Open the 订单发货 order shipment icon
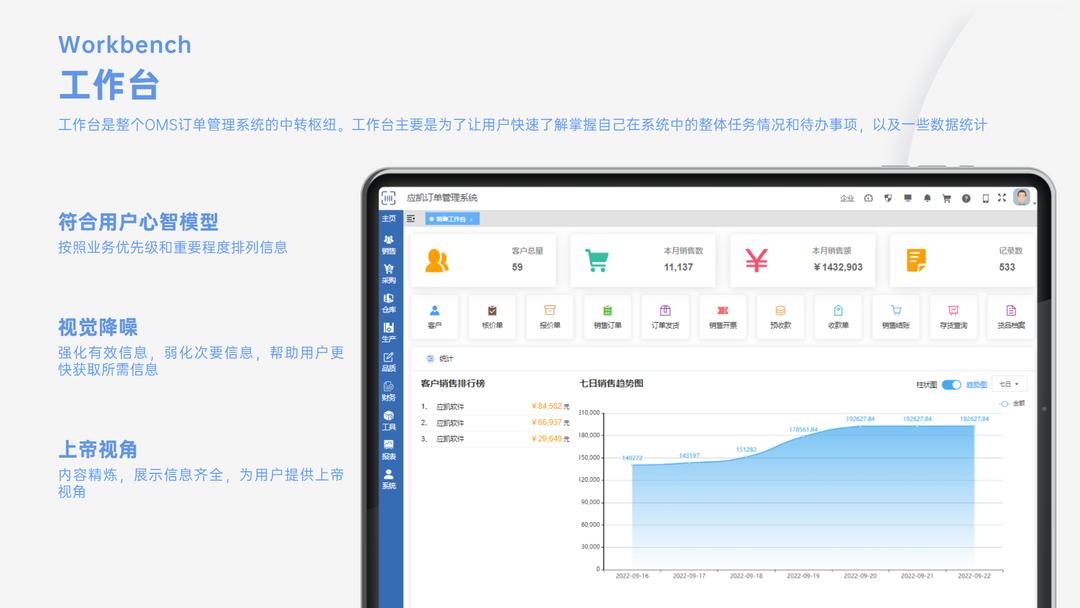Image resolution: width=1080 pixels, height=608 pixels. click(665, 316)
